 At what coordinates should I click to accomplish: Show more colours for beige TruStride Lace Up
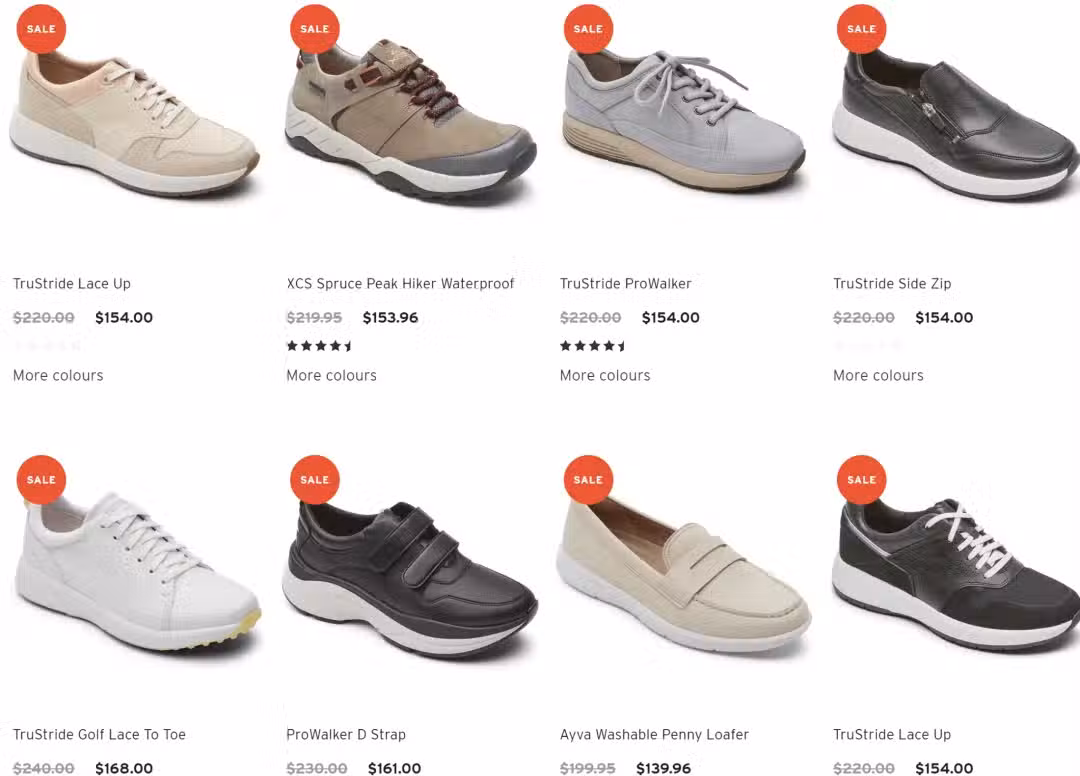tap(59, 375)
